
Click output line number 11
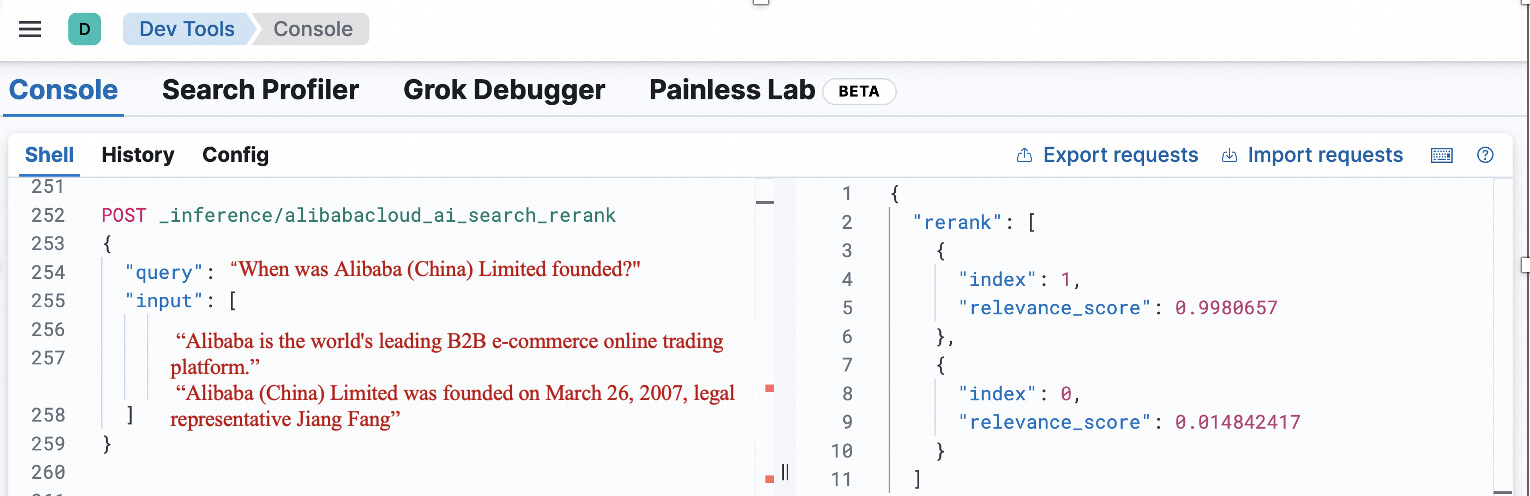point(841,479)
